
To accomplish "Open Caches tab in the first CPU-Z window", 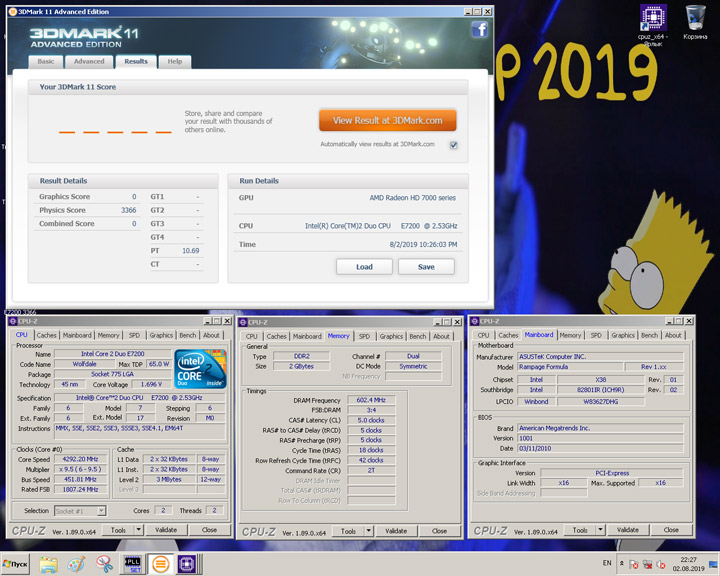I will 46,335.
